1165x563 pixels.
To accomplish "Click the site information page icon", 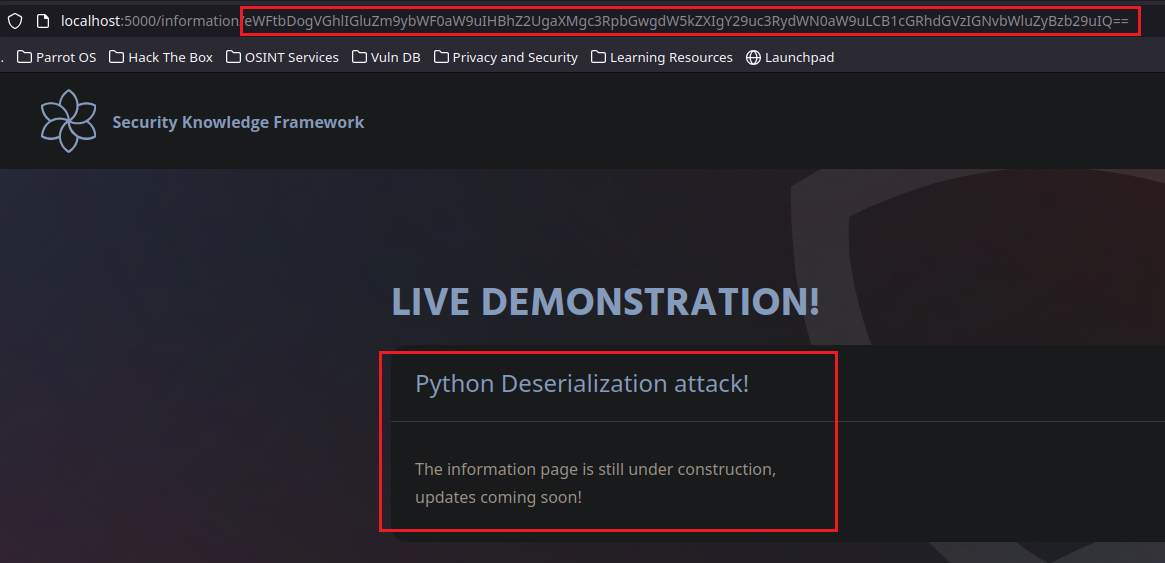I will 42,21.
